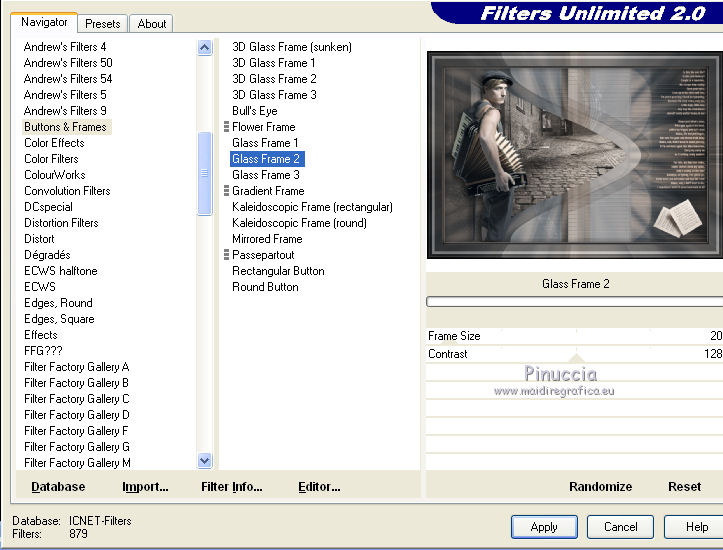Viewport: 723px width, 550px height.
Task: Choose Bull's Eye filter
Action: [x=255, y=111]
